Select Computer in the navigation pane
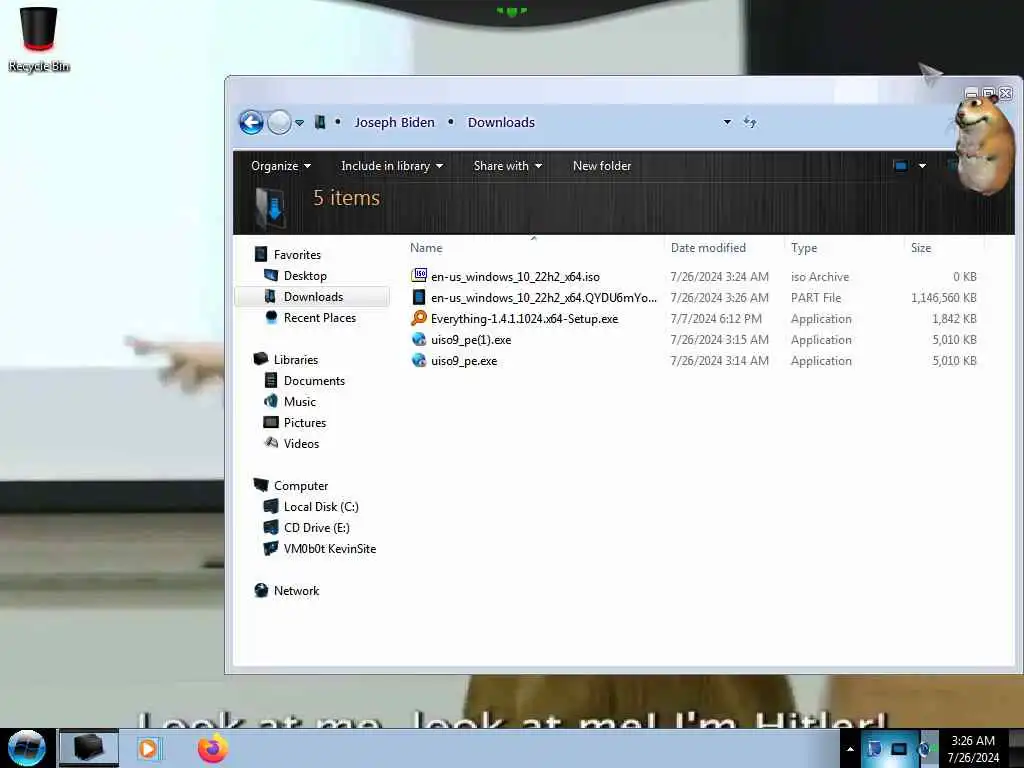Image resolution: width=1024 pixels, height=768 pixels. 300,486
